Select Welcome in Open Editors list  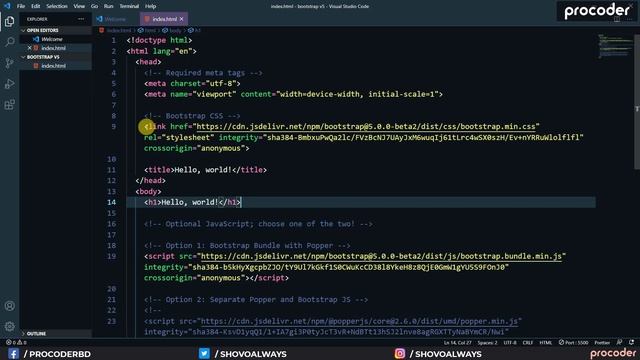coord(52,39)
